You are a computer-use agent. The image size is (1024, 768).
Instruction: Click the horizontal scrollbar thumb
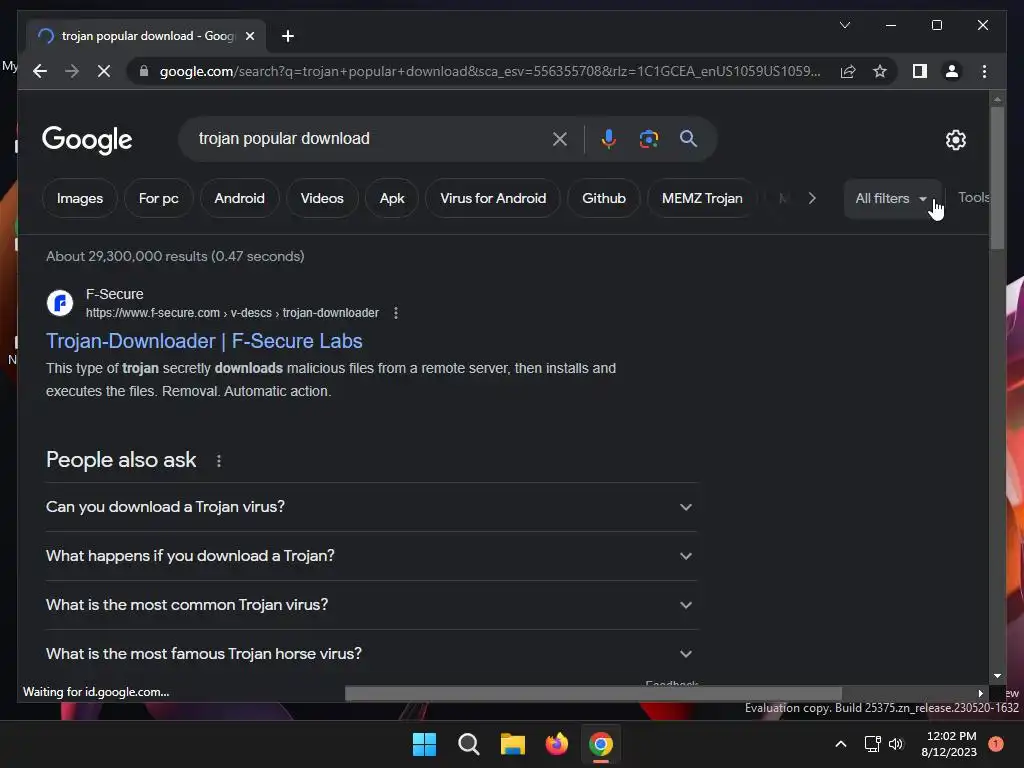[x=593, y=693]
